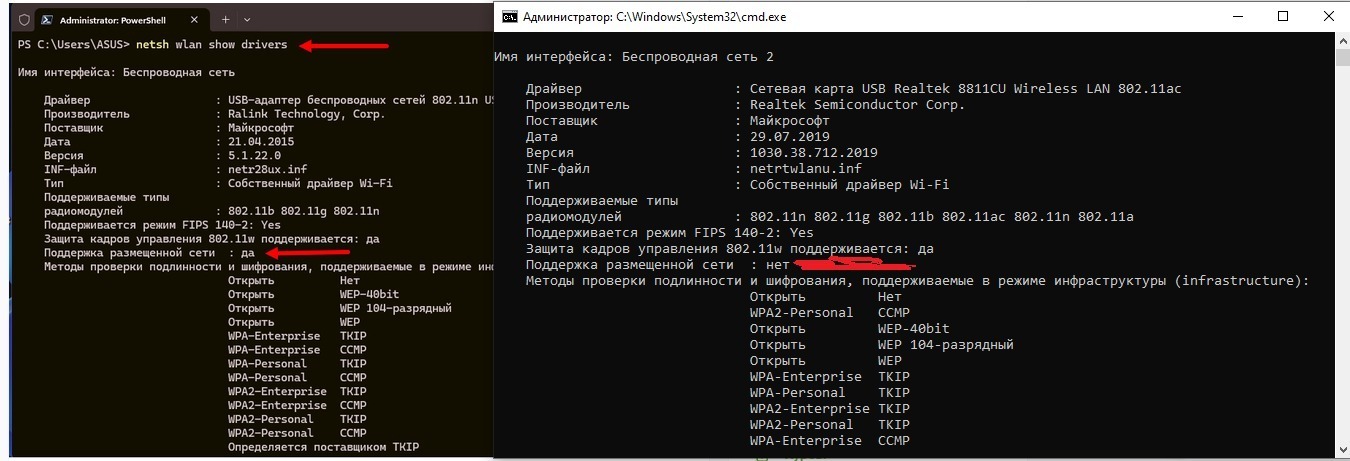Click the PowerShell icon on the tab
The width and height of the screenshot is (1350, 461).
tap(46, 19)
